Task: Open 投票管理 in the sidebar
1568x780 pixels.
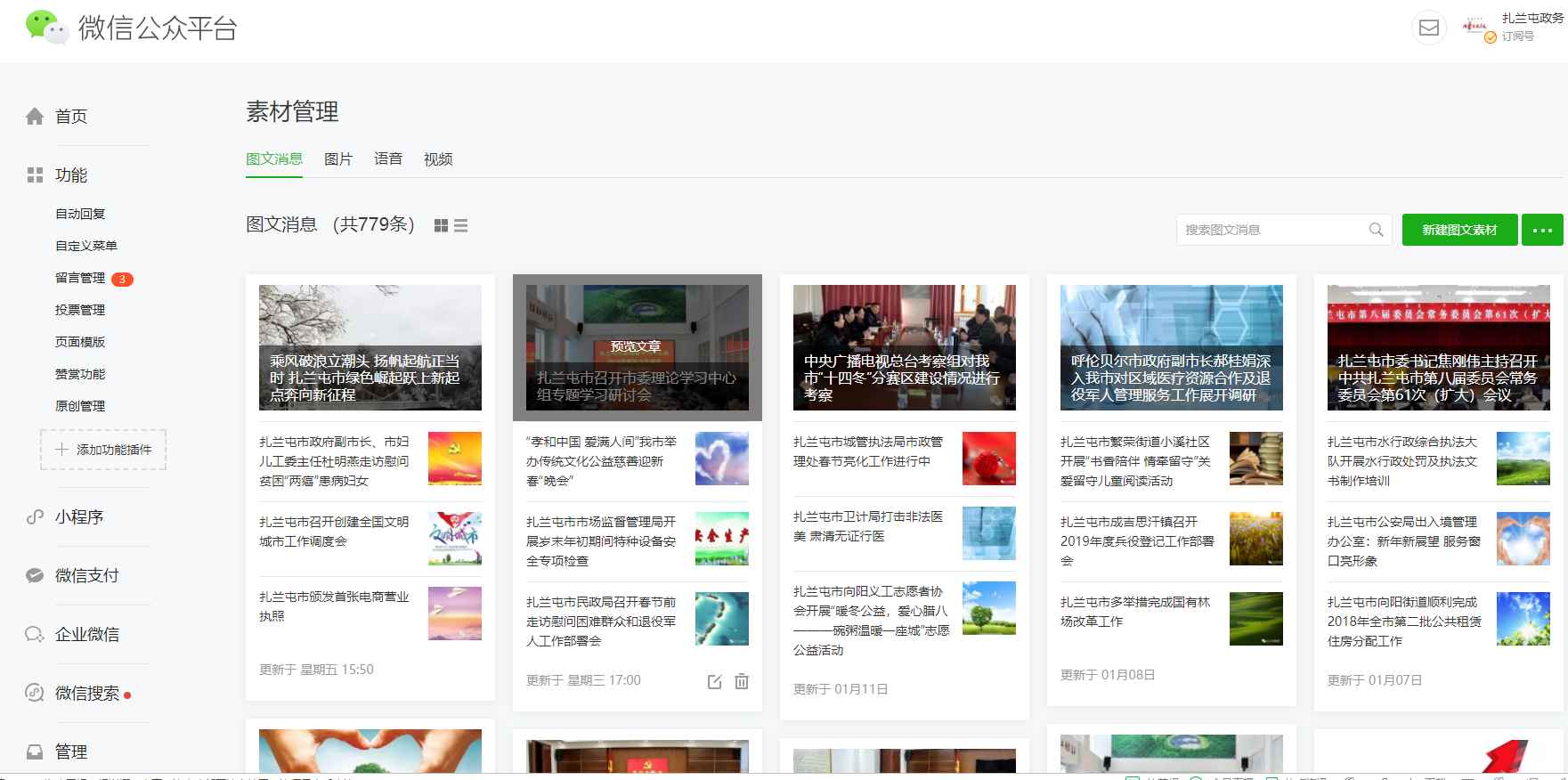Action: click(80, 310)
